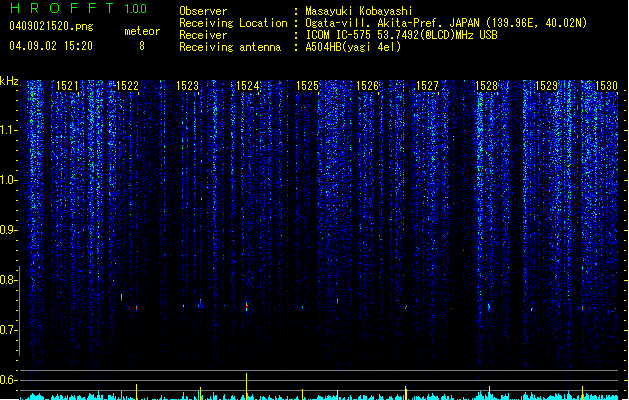The image size is (629, 400).
Task: Click the "Receiver" field label
Action: [203, 35]
